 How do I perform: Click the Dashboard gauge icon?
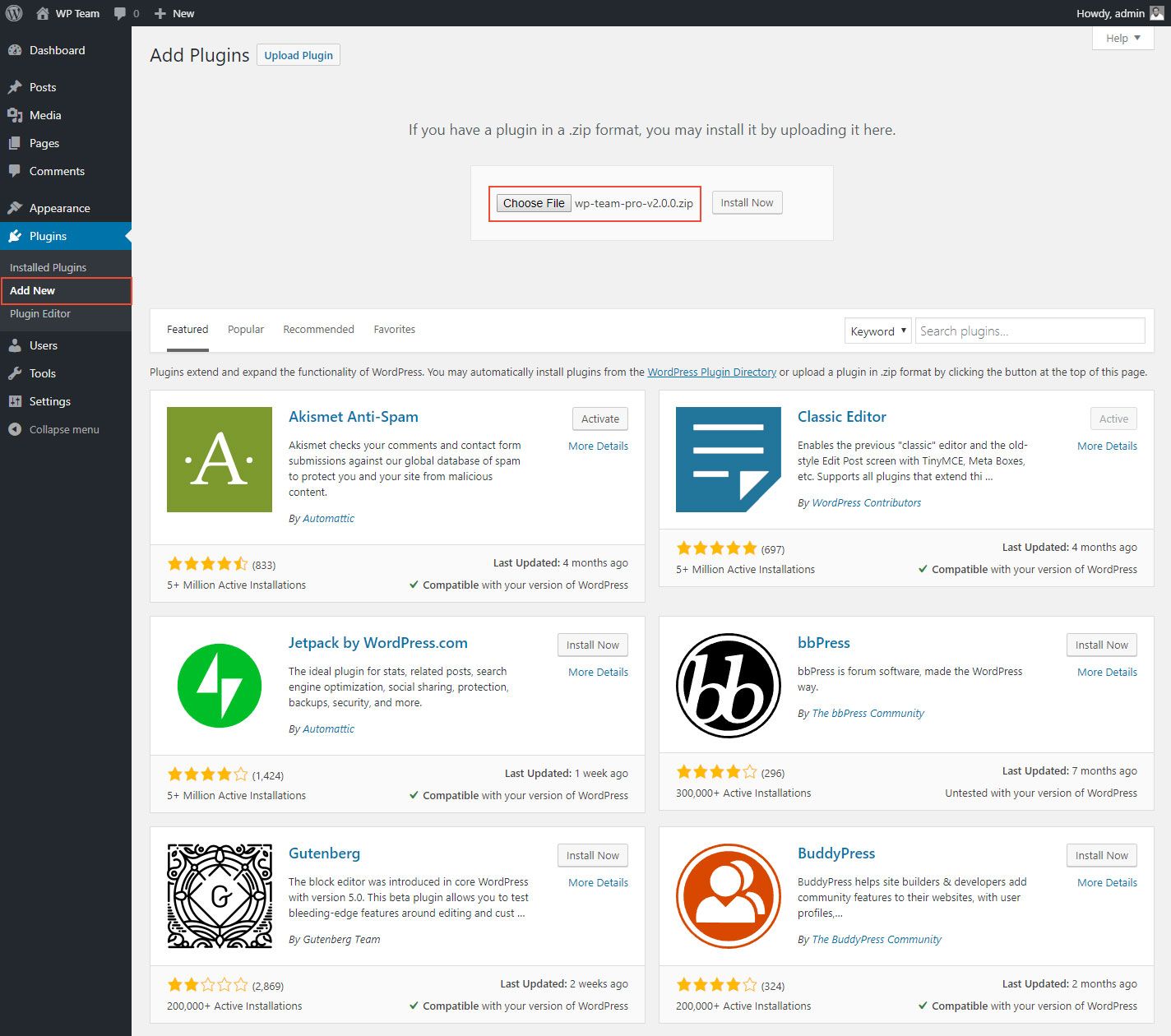(x=15, y=50)
